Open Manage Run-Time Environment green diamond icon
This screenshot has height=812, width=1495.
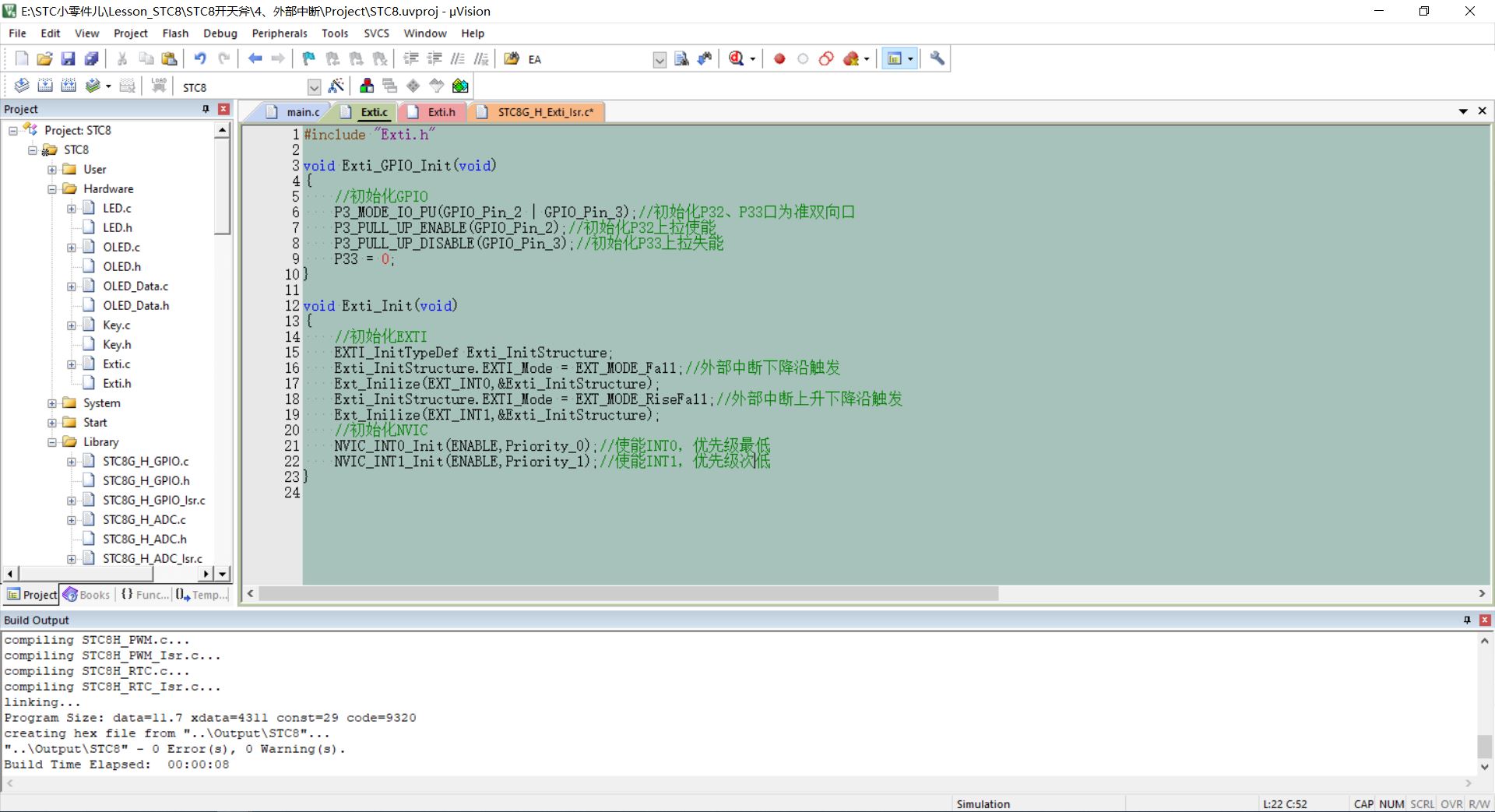tap(413, 86)
